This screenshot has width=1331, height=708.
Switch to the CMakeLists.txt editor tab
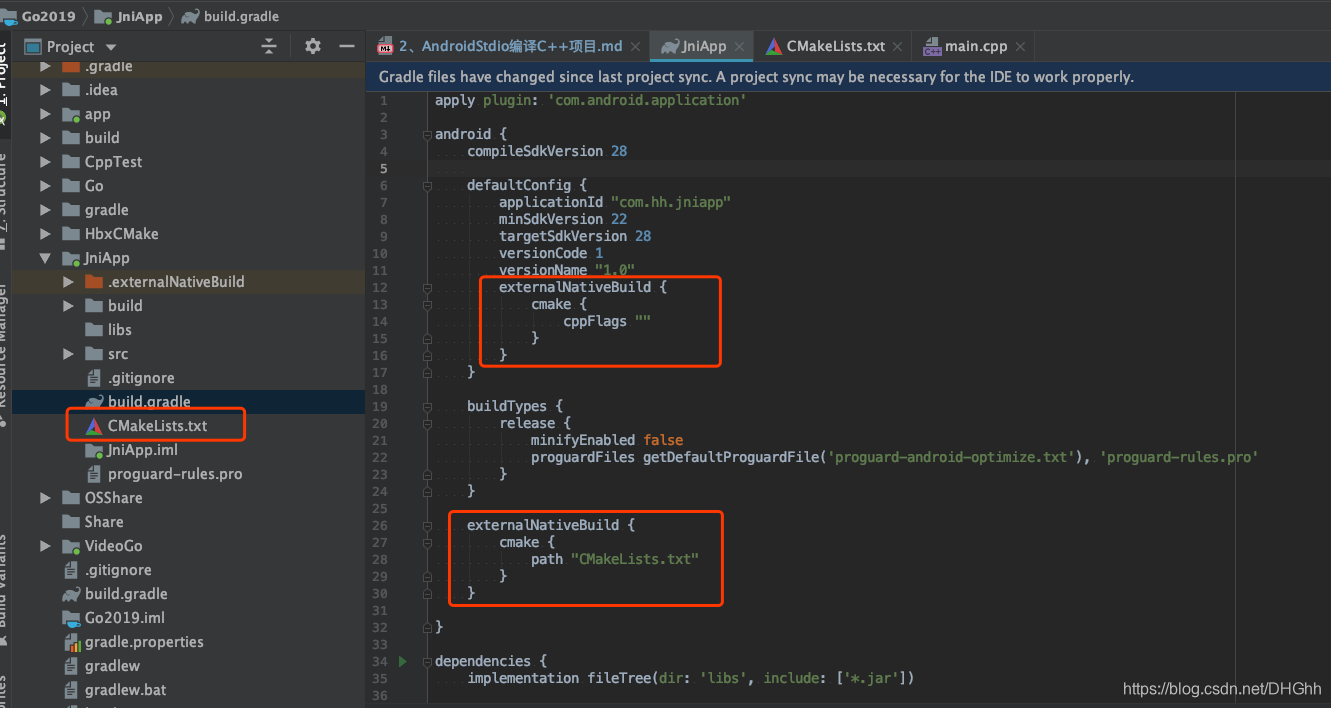[x=835, y=46]
